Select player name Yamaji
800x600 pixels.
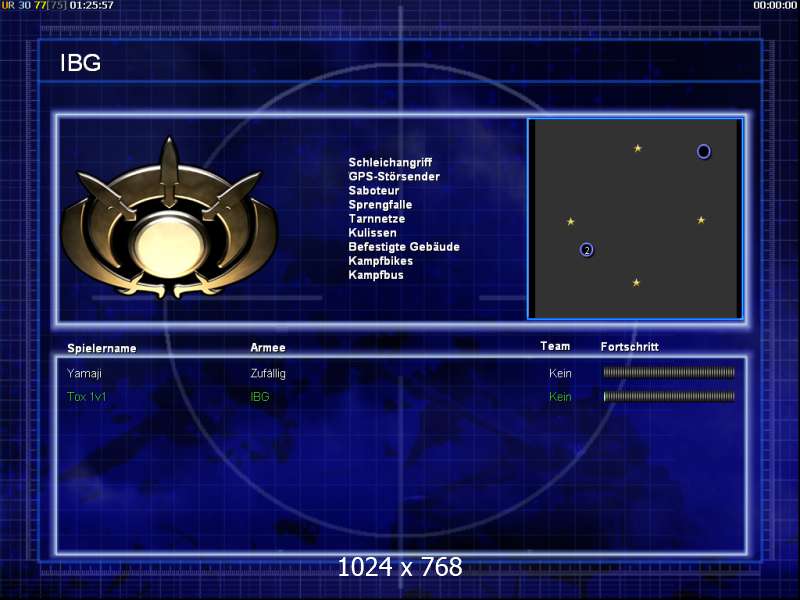point(84,373)
